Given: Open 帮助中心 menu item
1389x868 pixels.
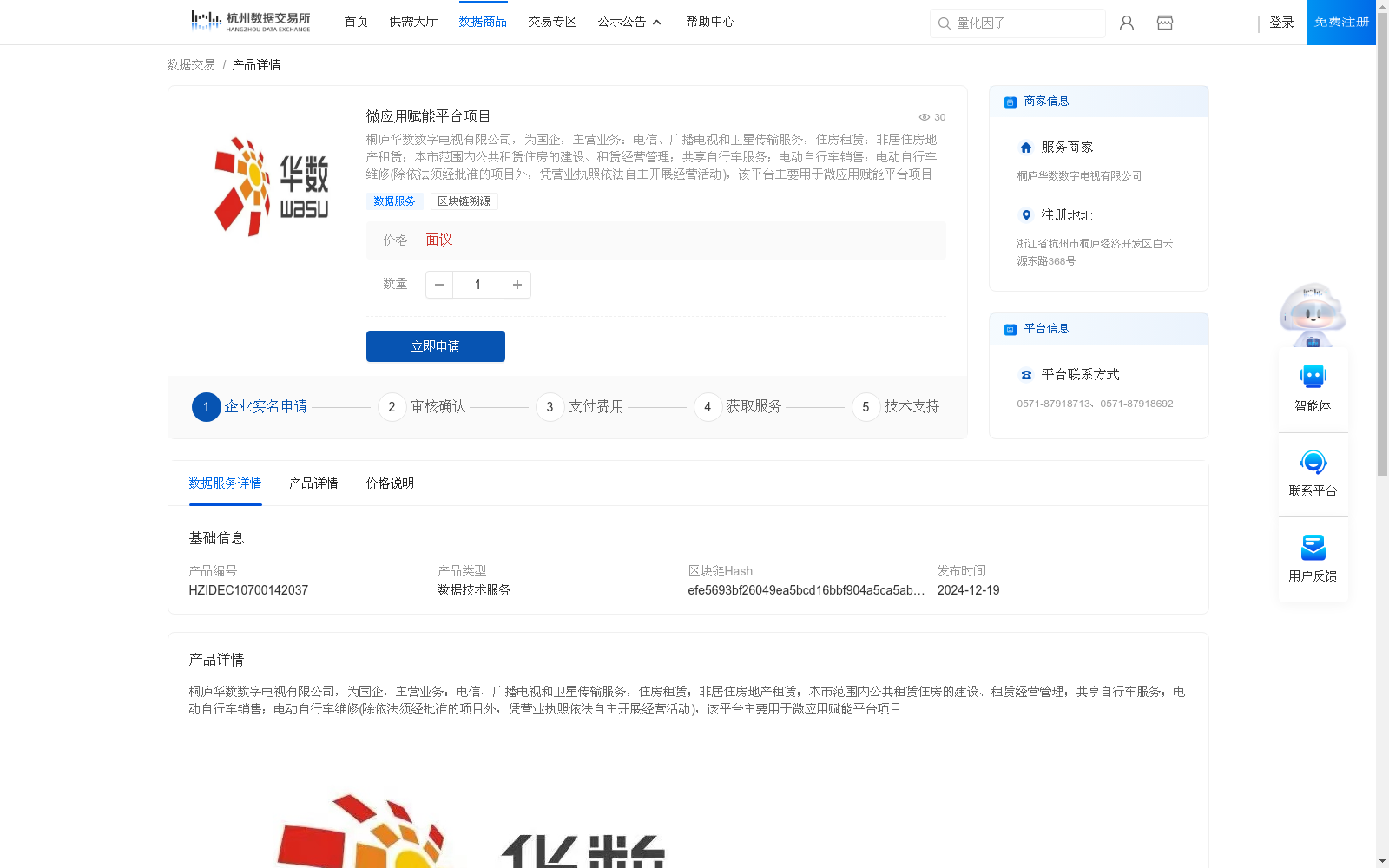Looking at the screenshot, I should point(710,22).
